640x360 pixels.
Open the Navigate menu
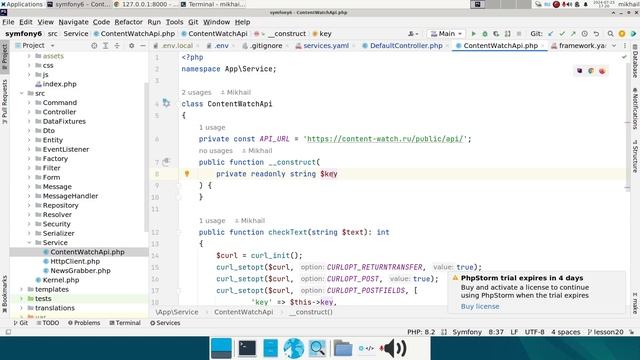(73, 22)
